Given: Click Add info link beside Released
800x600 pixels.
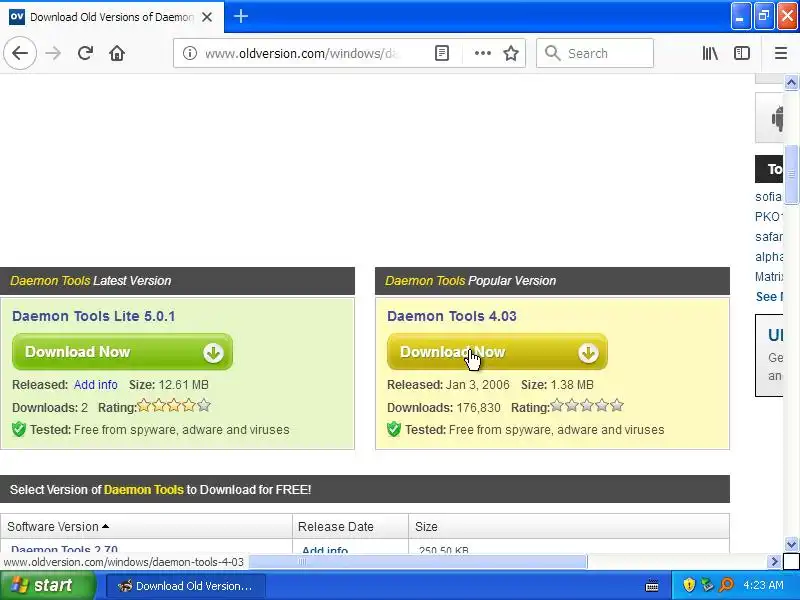Looking at the screenshot, I should click(x=95, y=385).
